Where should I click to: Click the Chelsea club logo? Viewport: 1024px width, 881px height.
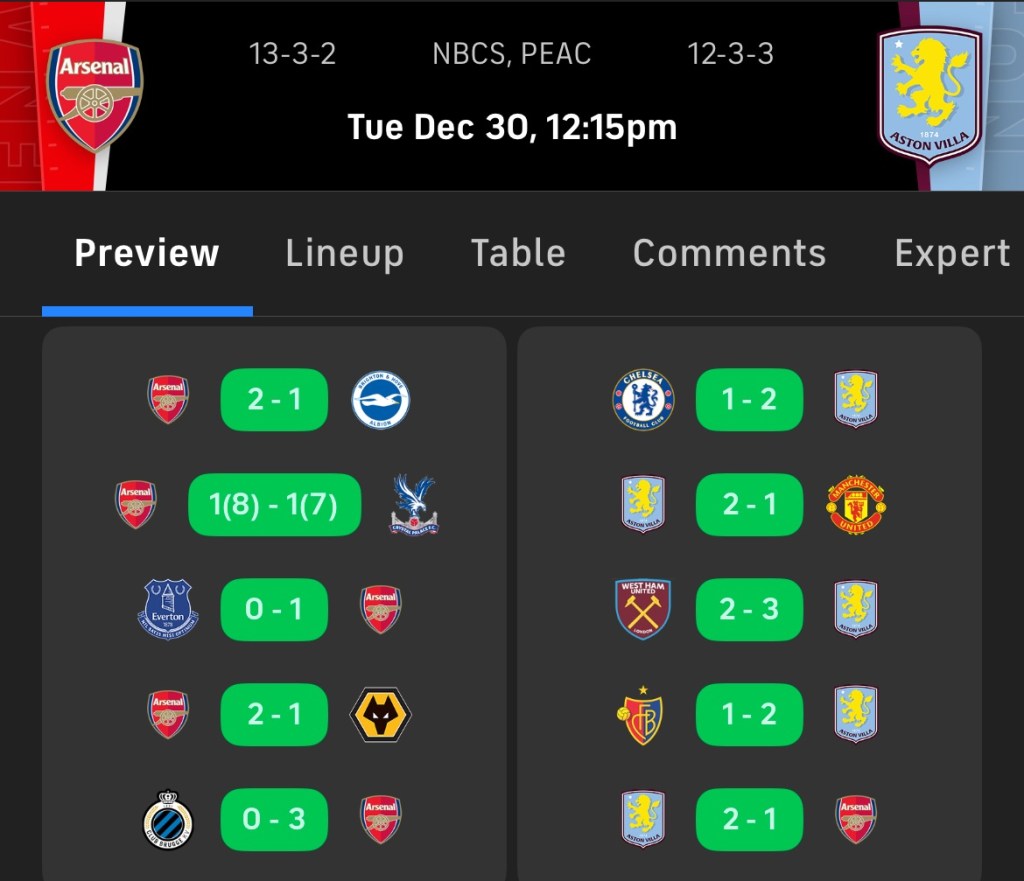(643, 400)
